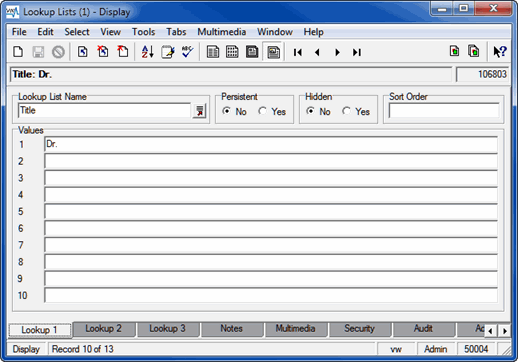Click the record number 106803
The image size is (518, 362).
492,74
